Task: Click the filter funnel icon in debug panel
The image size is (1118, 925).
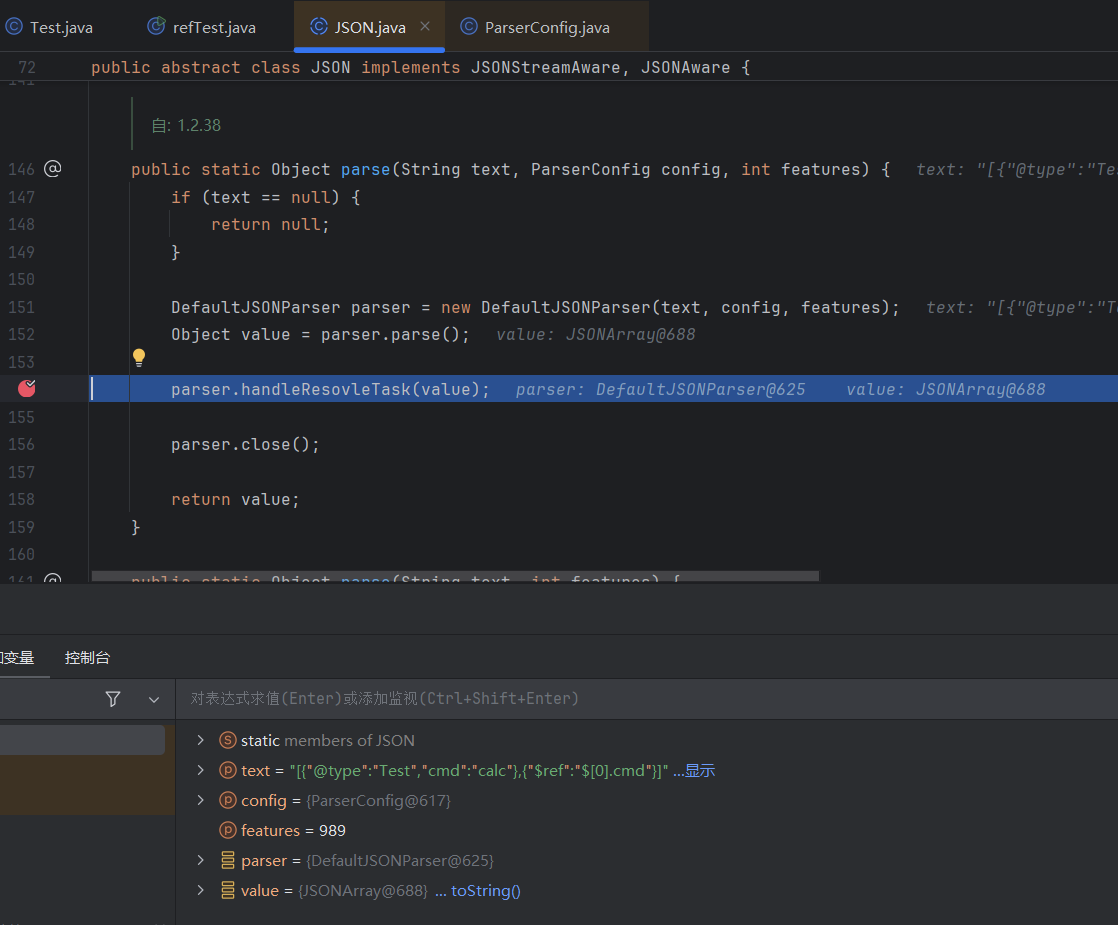Action: [113, 699]
